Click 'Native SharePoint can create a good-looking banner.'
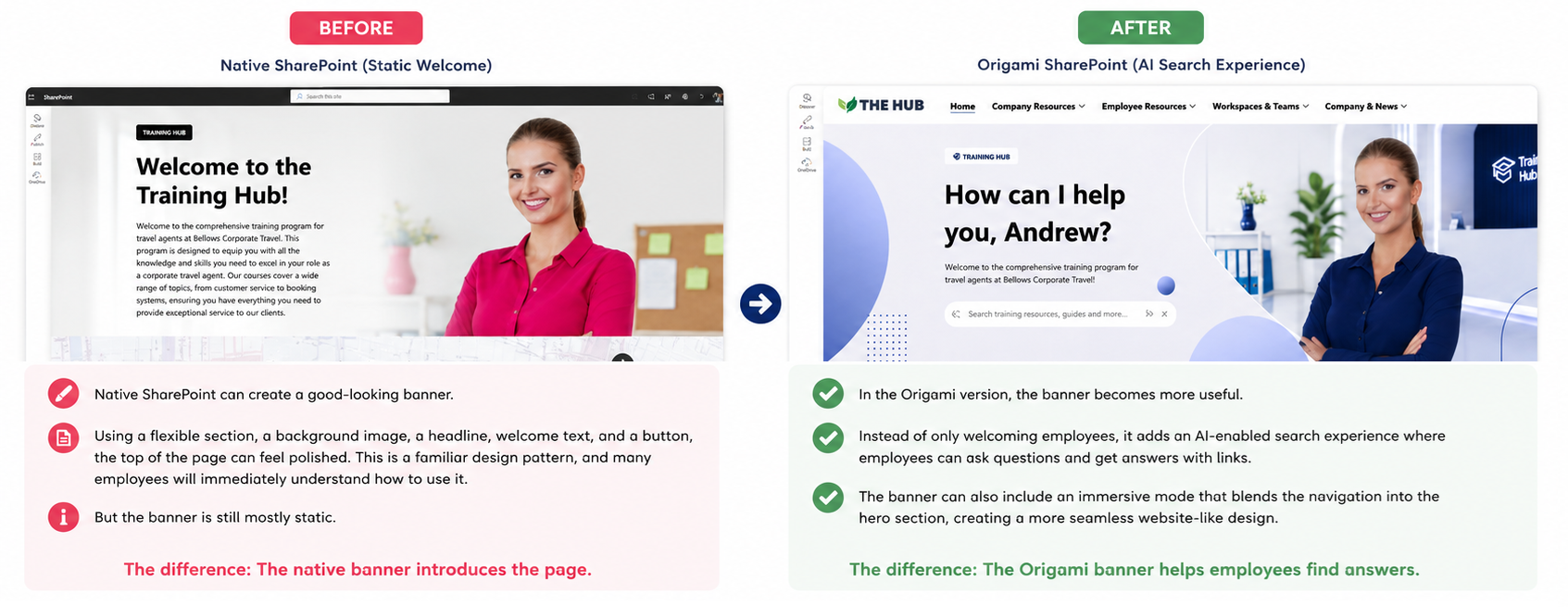The height and width of the screenshot is (607, 1568). coord(274,395)
